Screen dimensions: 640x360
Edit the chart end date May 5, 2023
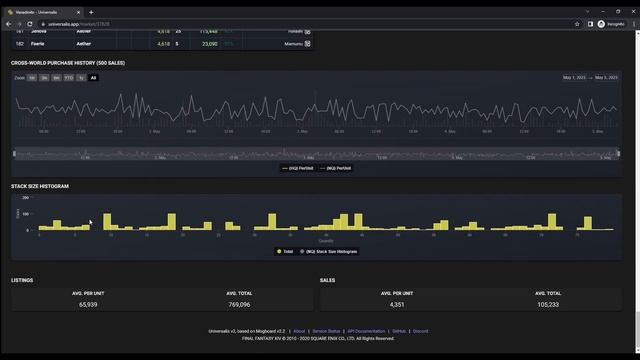pyautogui.click(x=606, y=78)
